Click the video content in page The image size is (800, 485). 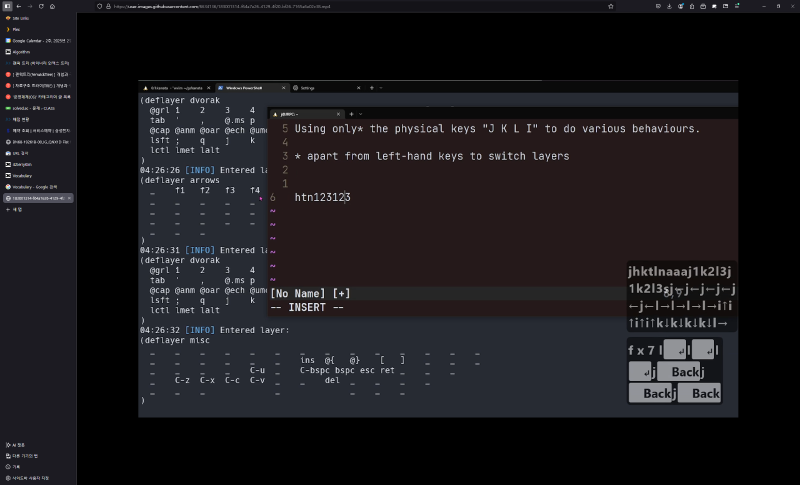(x=438, y=247)
